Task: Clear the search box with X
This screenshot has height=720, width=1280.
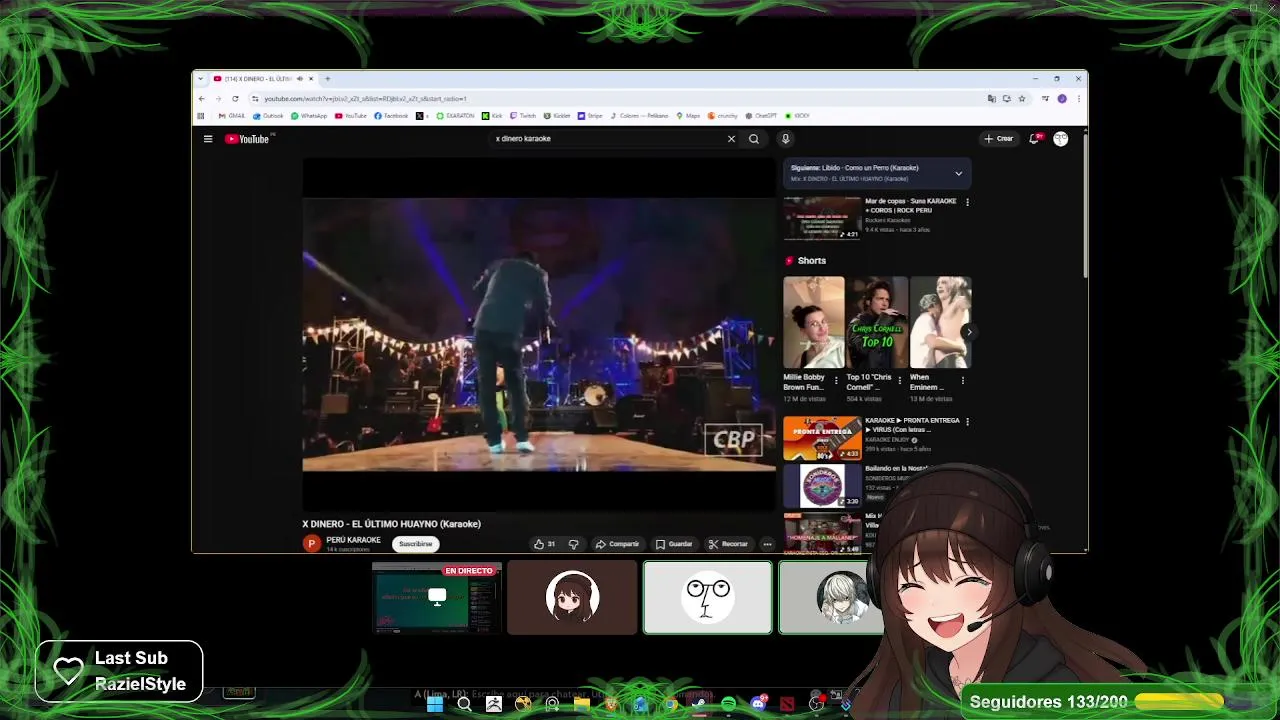Action: 731,139
